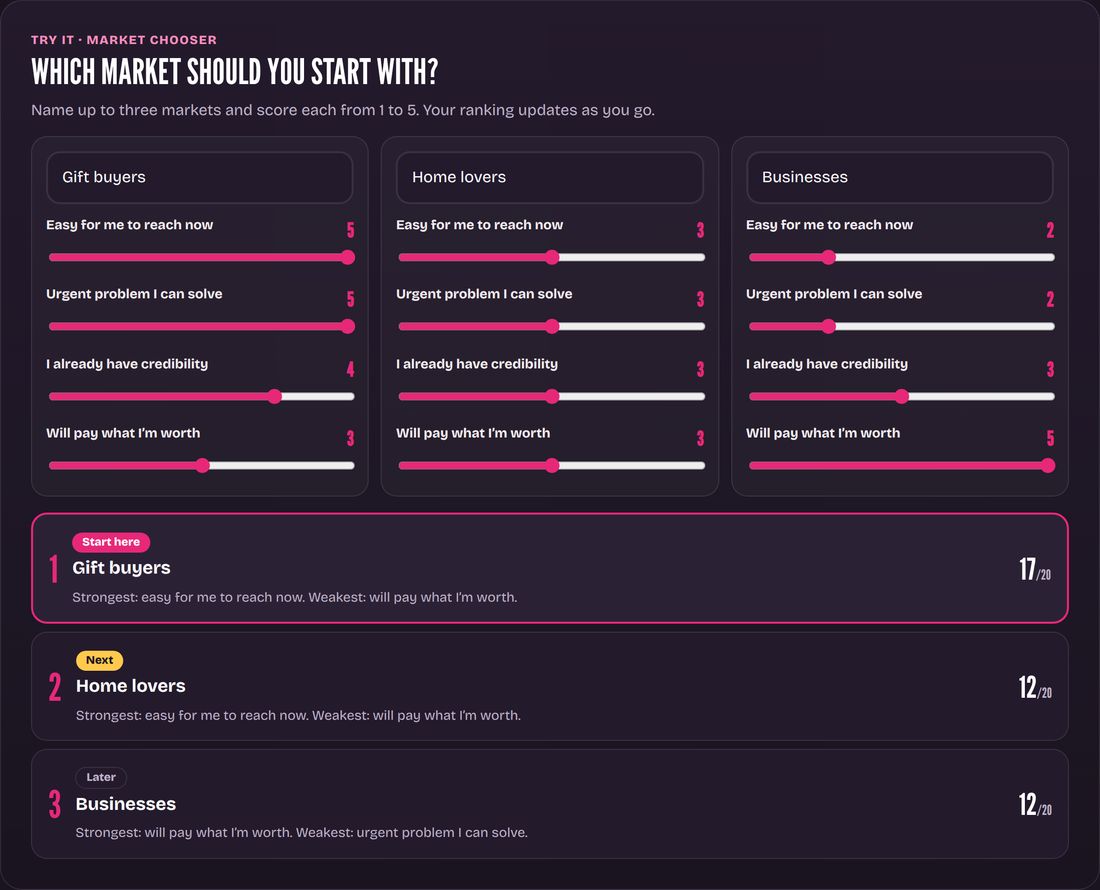1100x890 pixels.
Task: Adjust Home lovers credibility slider
Action: pyautogui.click(x=551, y=396)
